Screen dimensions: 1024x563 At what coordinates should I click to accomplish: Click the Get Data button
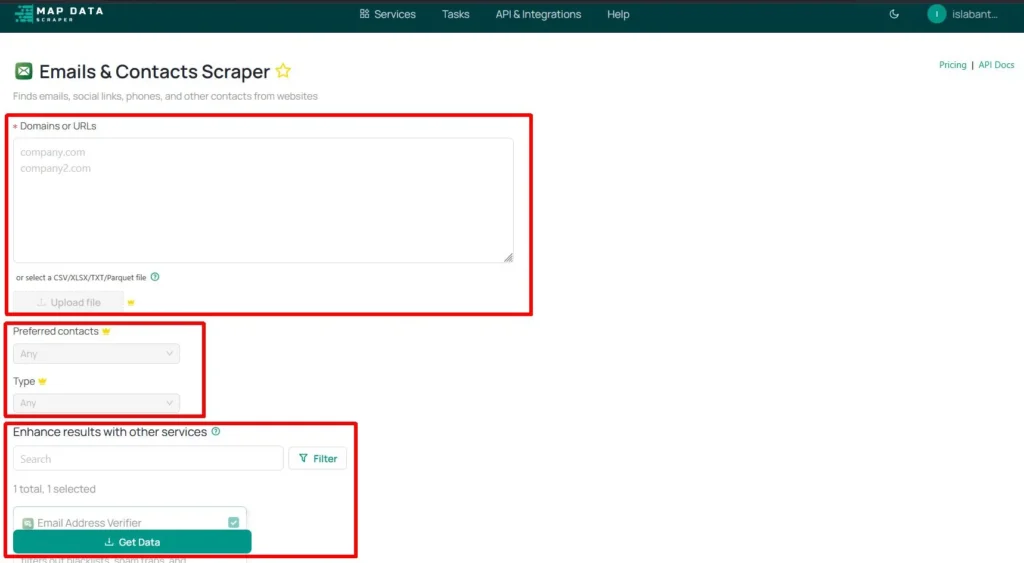[x=132, y=542]
